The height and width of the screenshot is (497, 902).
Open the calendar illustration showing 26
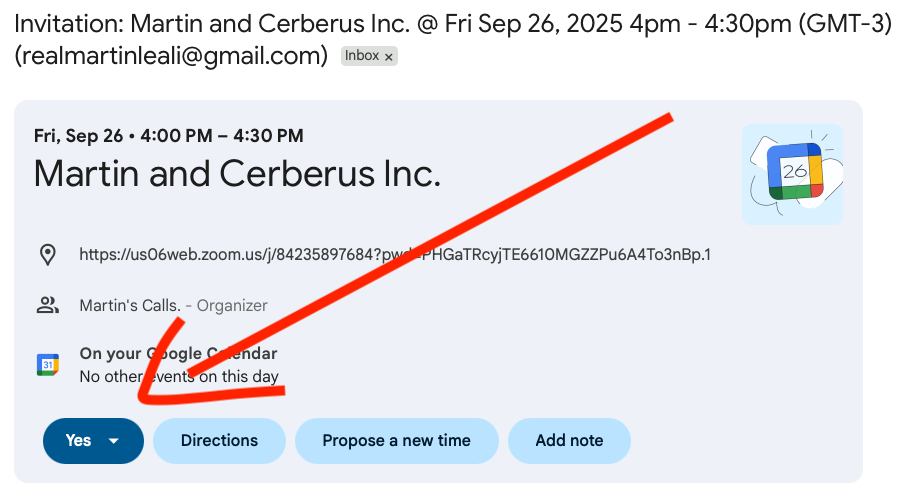coord(793,174)
